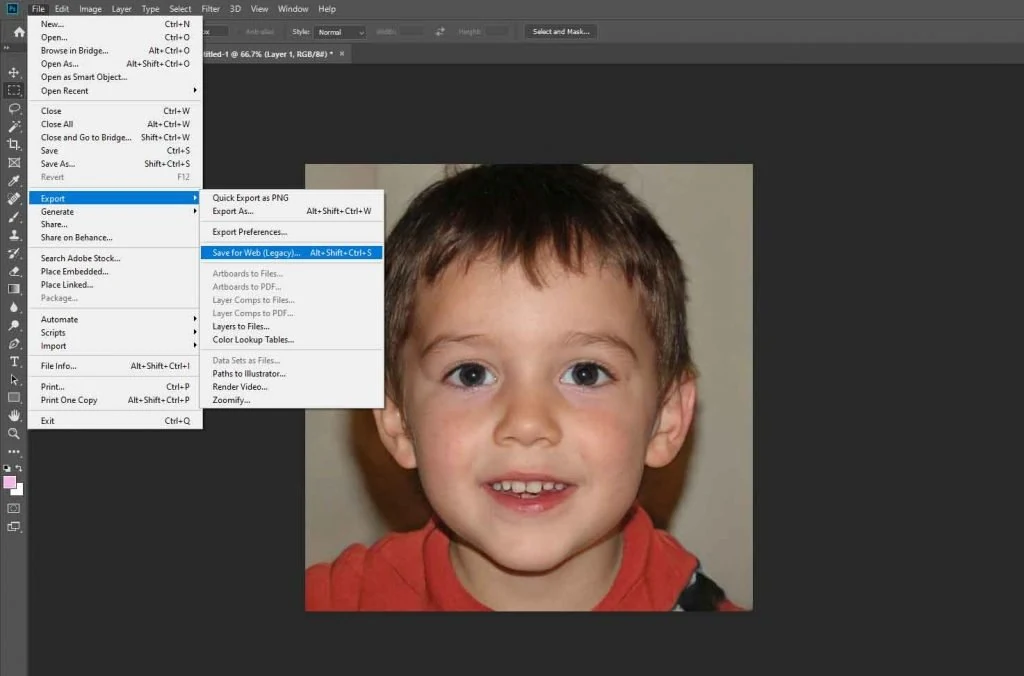1024x676 pixels.
Task: Choose Quick Export as PNG
Action: (x=292, y=198)
